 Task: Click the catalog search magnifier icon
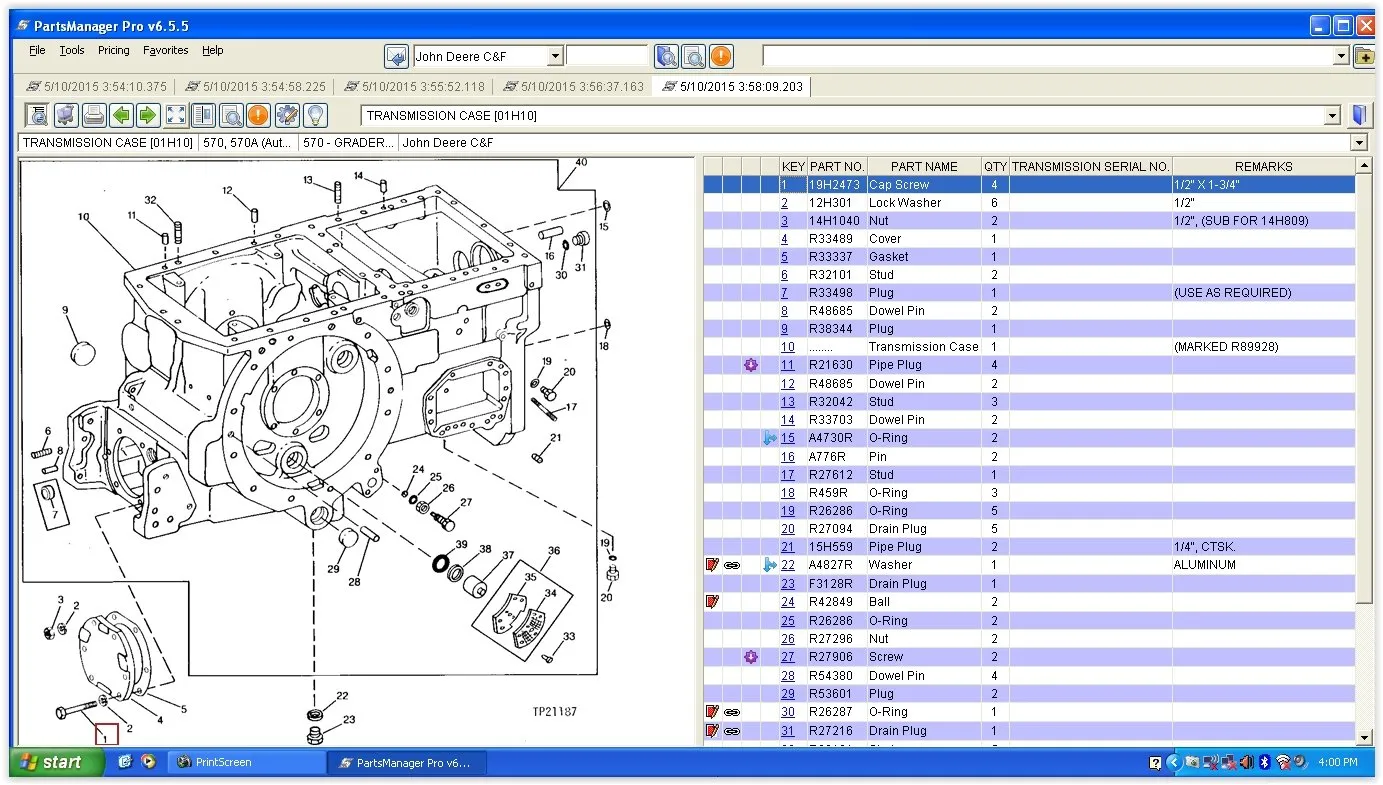pos(666,56)
